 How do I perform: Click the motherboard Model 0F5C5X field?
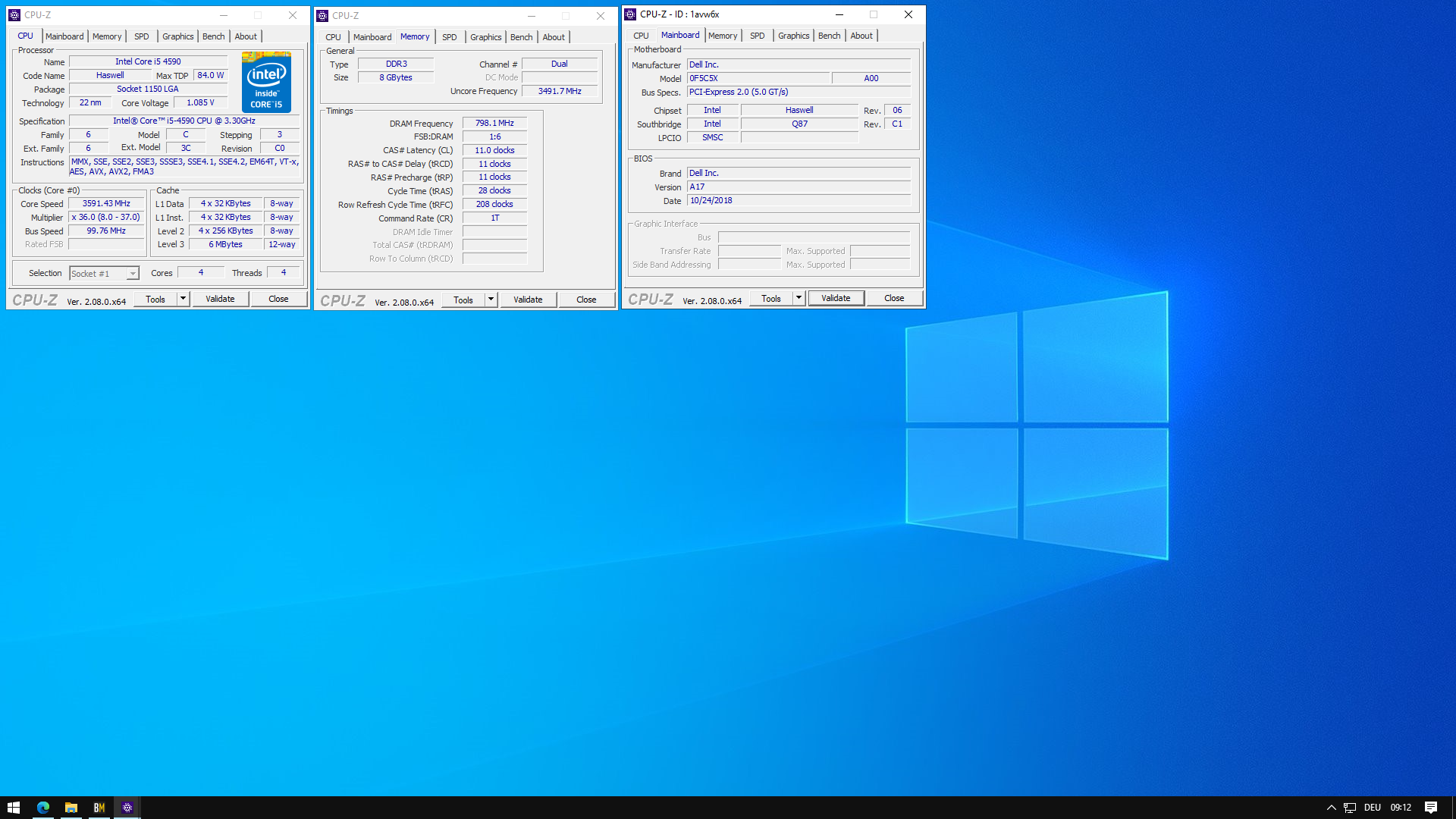(758, 79)
